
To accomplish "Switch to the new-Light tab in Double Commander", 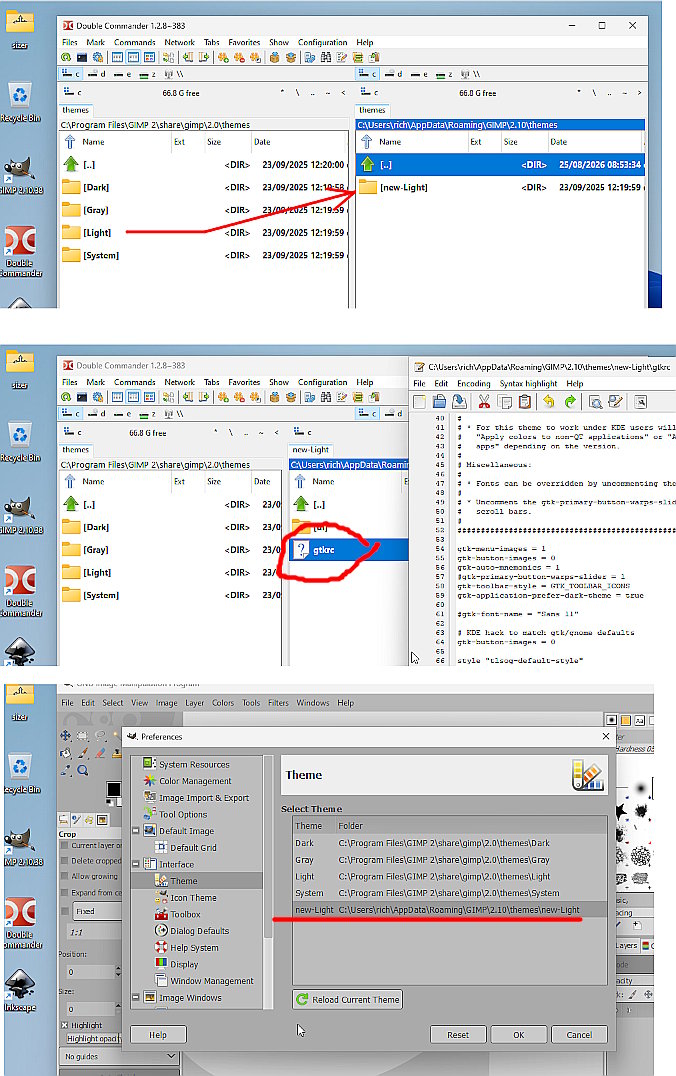I will tap(310, 449).
